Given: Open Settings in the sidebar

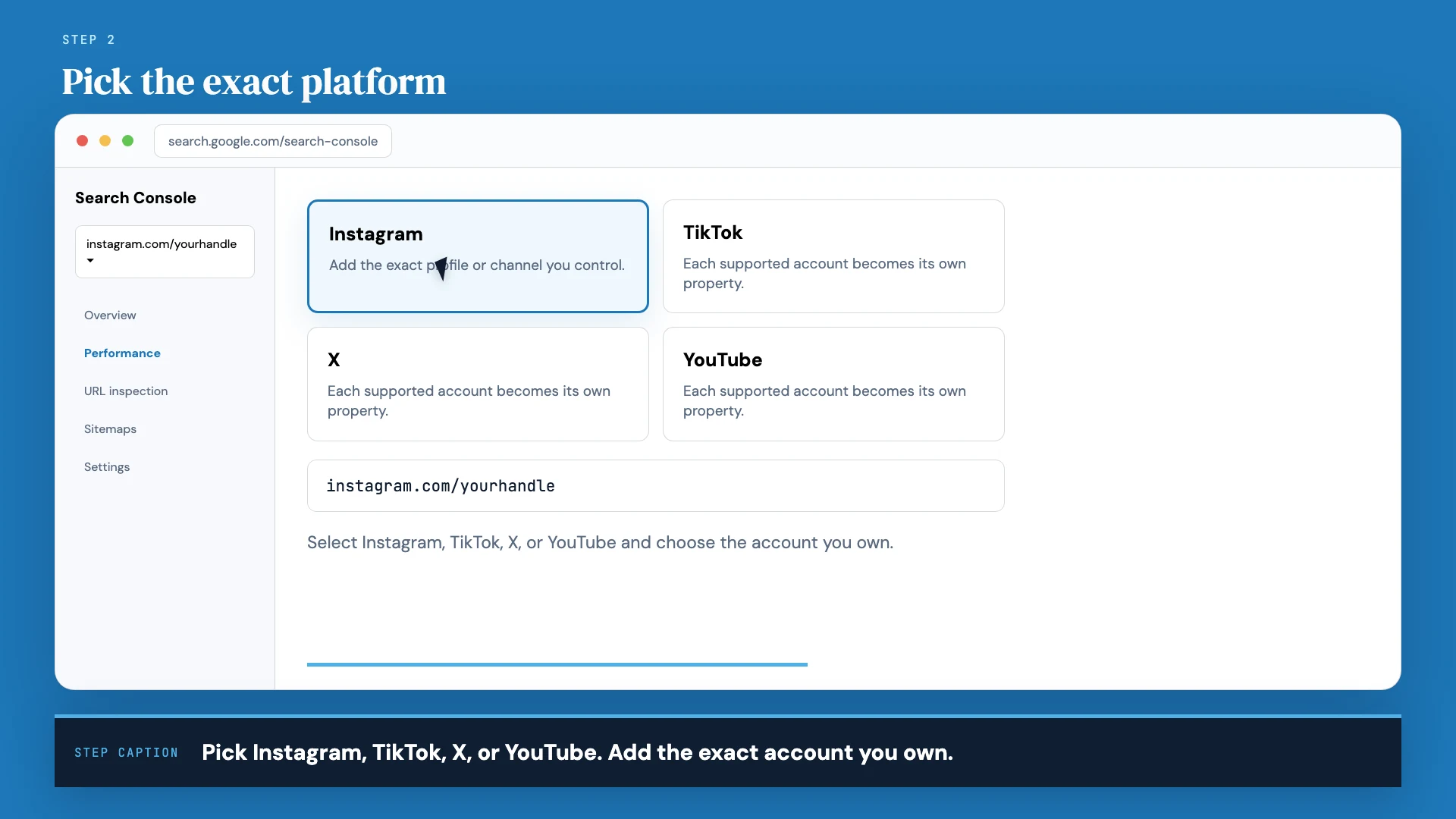Looking at the screenshot, I should 107,467.
